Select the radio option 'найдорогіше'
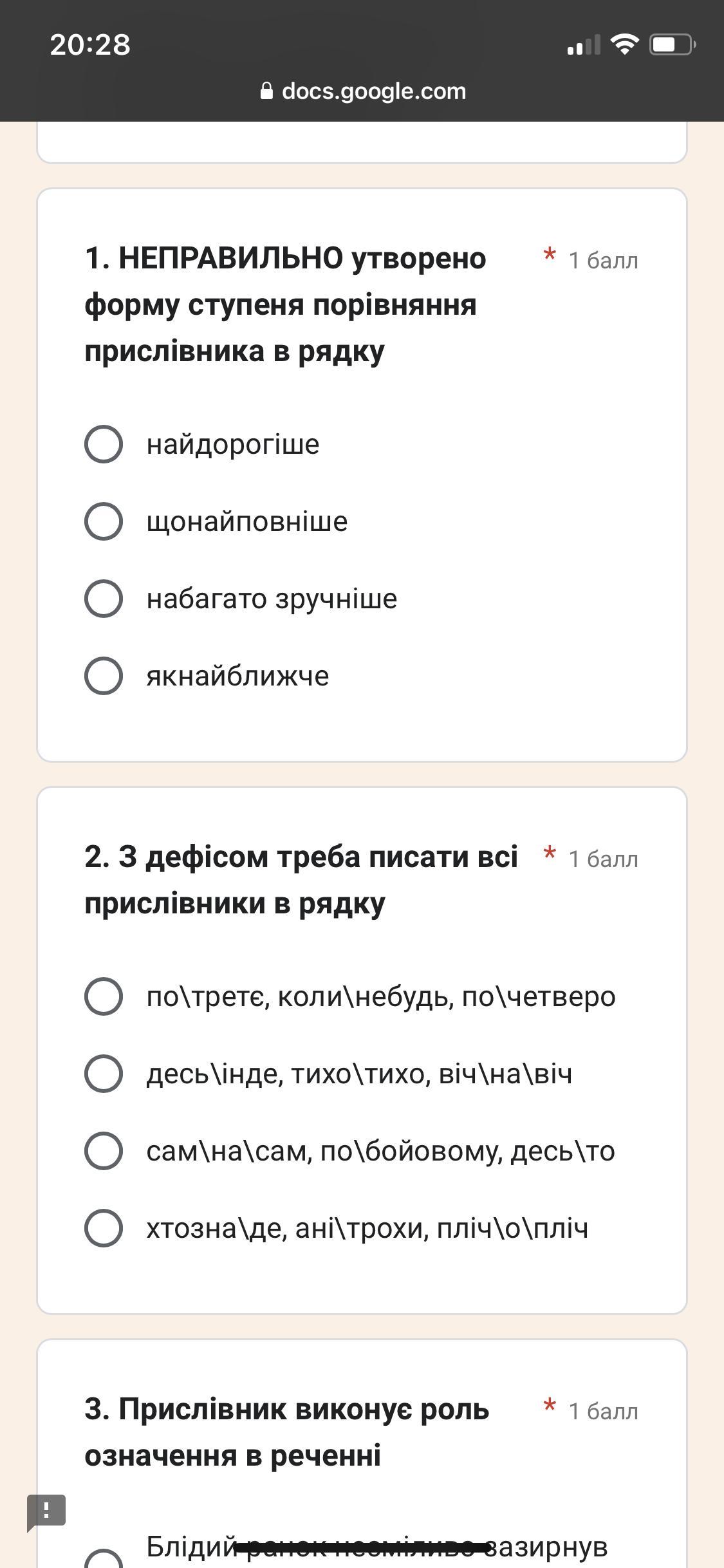 (104, 444)
